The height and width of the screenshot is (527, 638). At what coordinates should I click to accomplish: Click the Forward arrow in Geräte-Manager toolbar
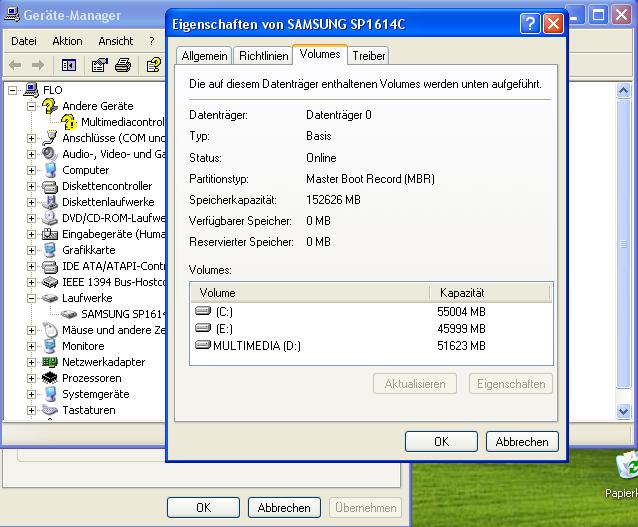click(x=38, y=65)
